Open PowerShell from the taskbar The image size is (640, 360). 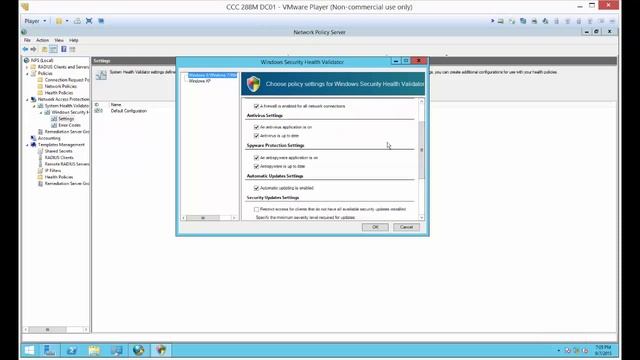[72, 350]
